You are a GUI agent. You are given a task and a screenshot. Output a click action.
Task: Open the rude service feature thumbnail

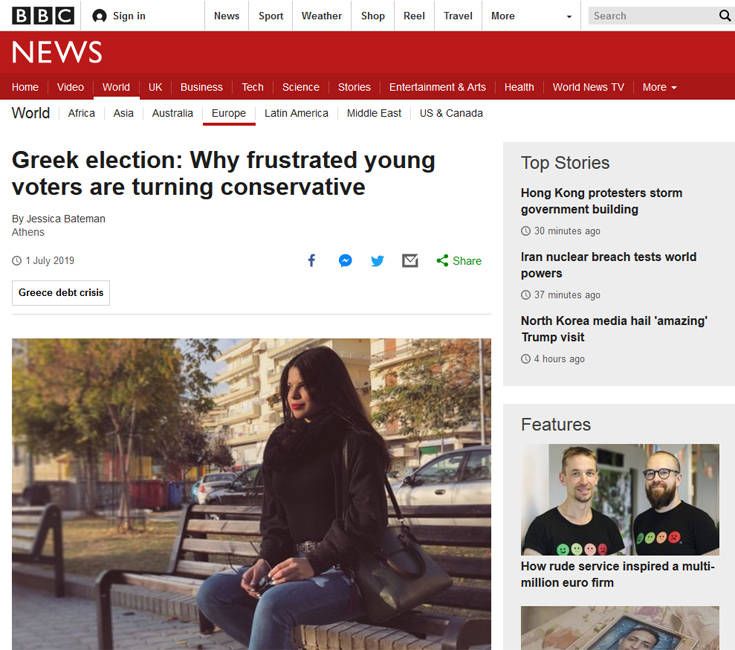tap(620, 499)
